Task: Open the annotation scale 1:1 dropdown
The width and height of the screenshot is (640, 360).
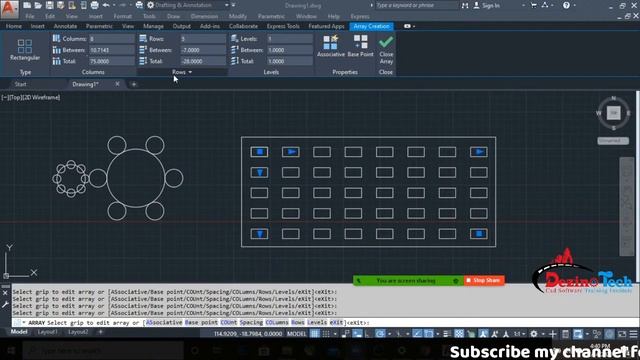Action: [x=519, y=334]
